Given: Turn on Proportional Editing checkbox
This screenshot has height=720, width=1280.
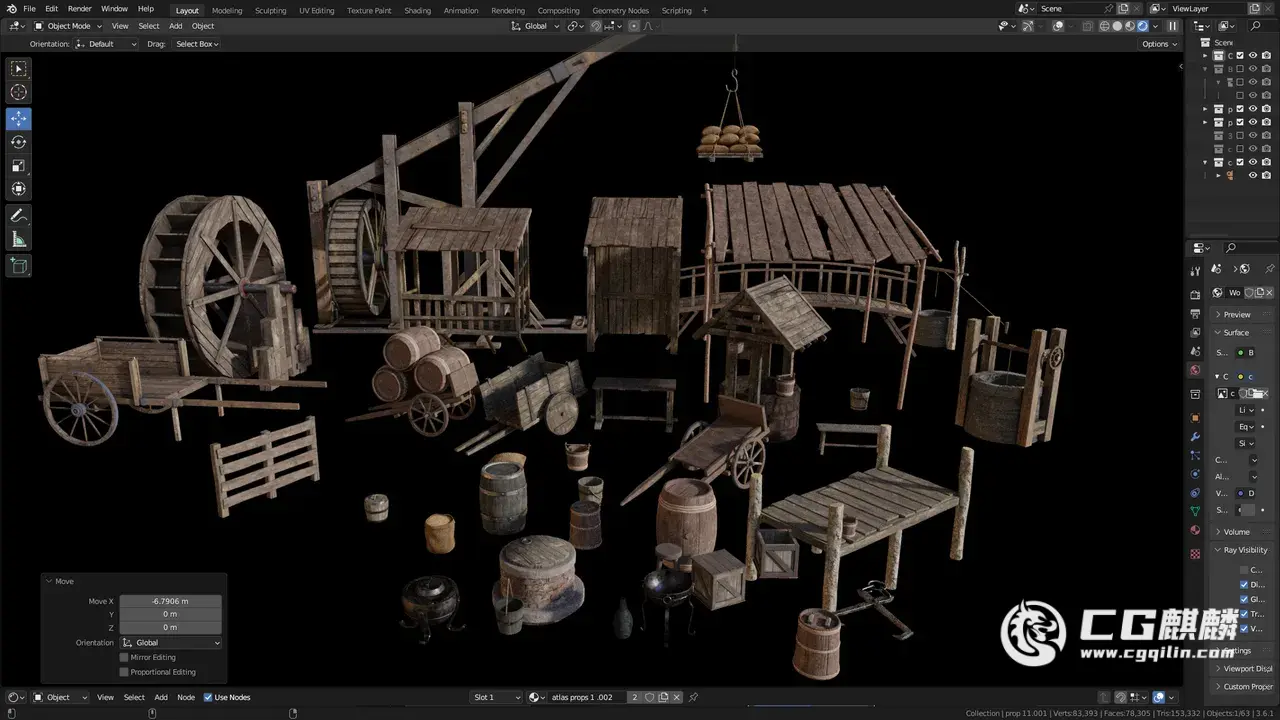Looking at the screenshot, I should point(124,672).
